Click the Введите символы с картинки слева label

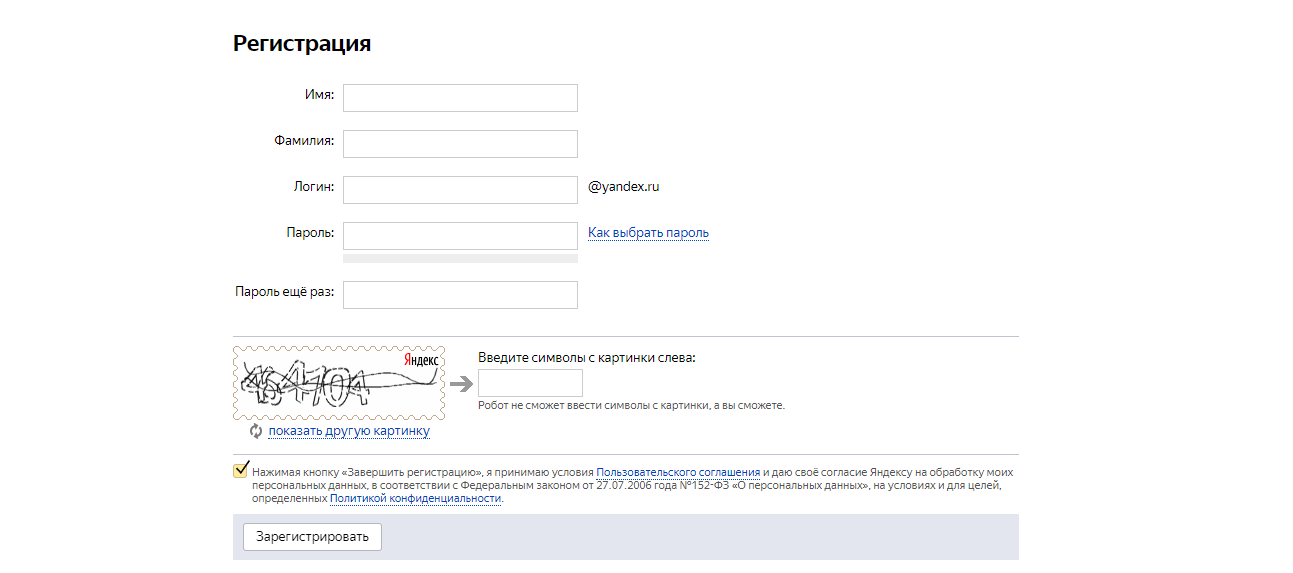[x=587, y=357]
